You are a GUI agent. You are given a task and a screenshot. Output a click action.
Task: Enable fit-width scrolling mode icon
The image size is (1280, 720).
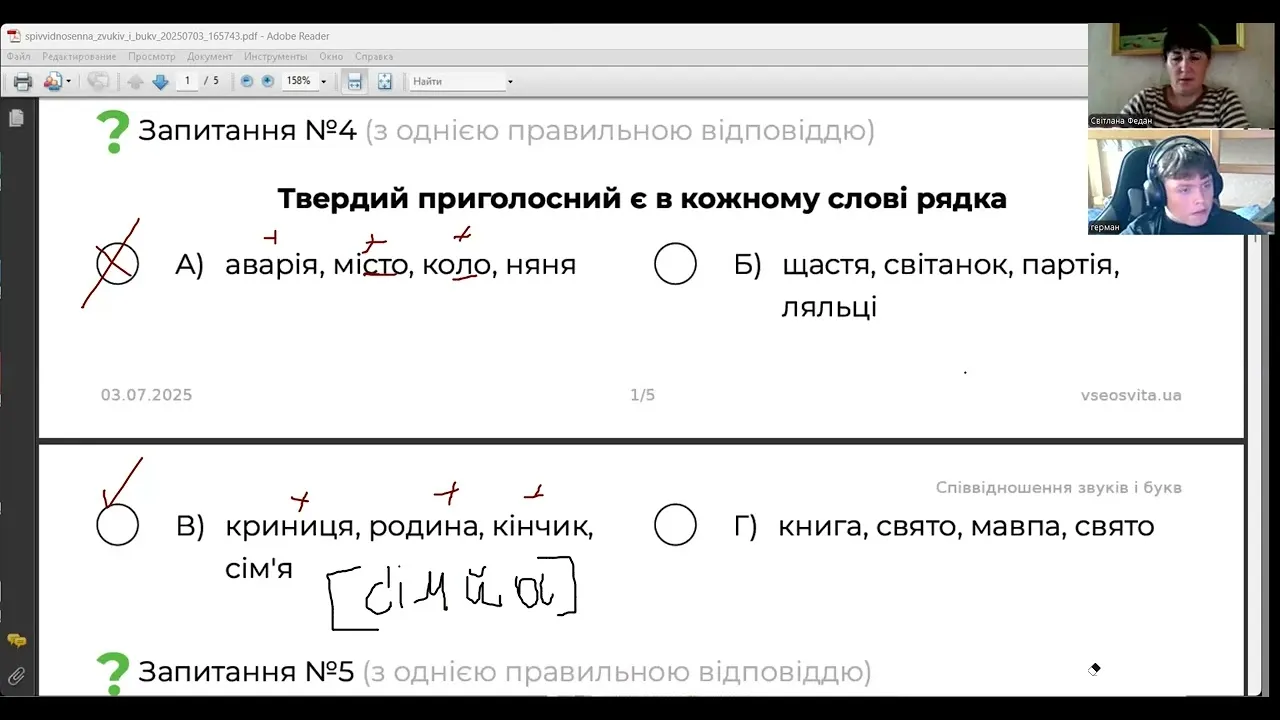(354, 82)
